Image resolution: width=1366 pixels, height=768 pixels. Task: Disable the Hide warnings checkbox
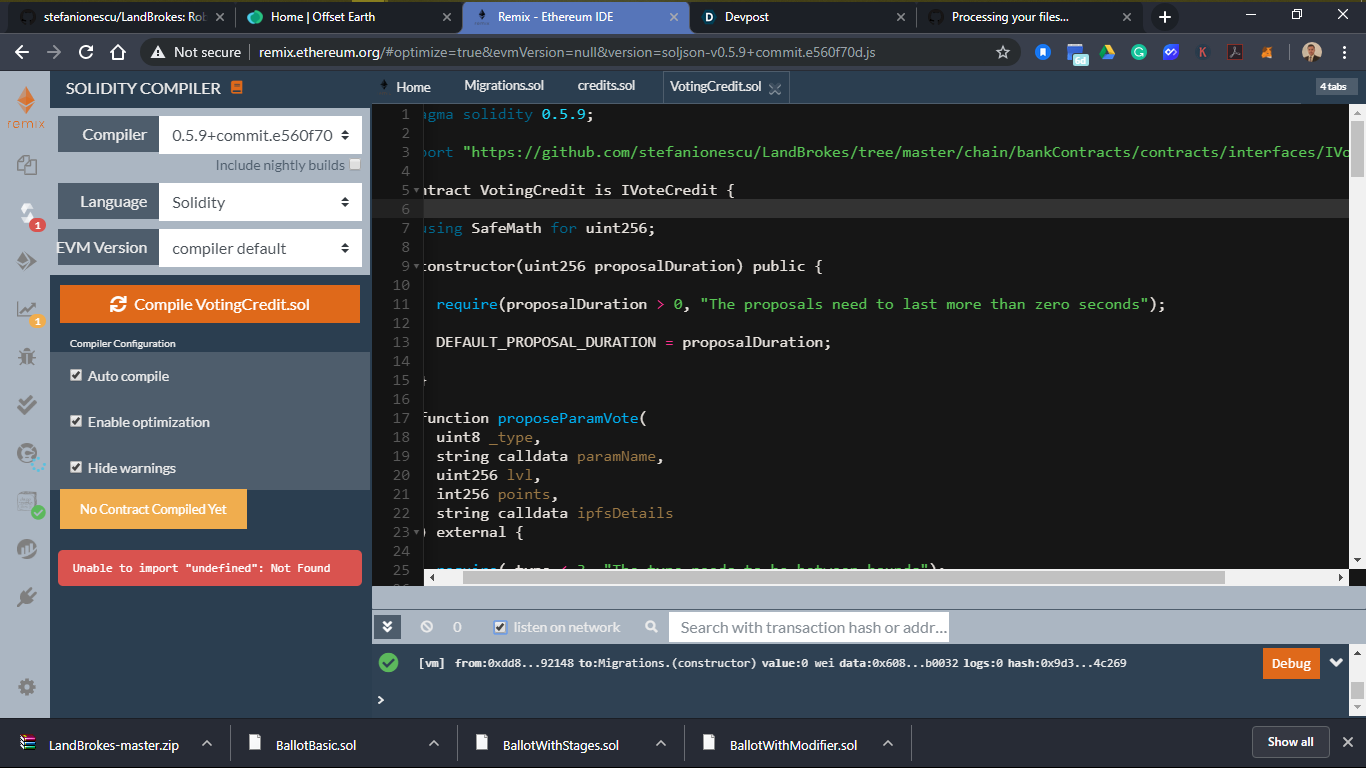point(76,468)
